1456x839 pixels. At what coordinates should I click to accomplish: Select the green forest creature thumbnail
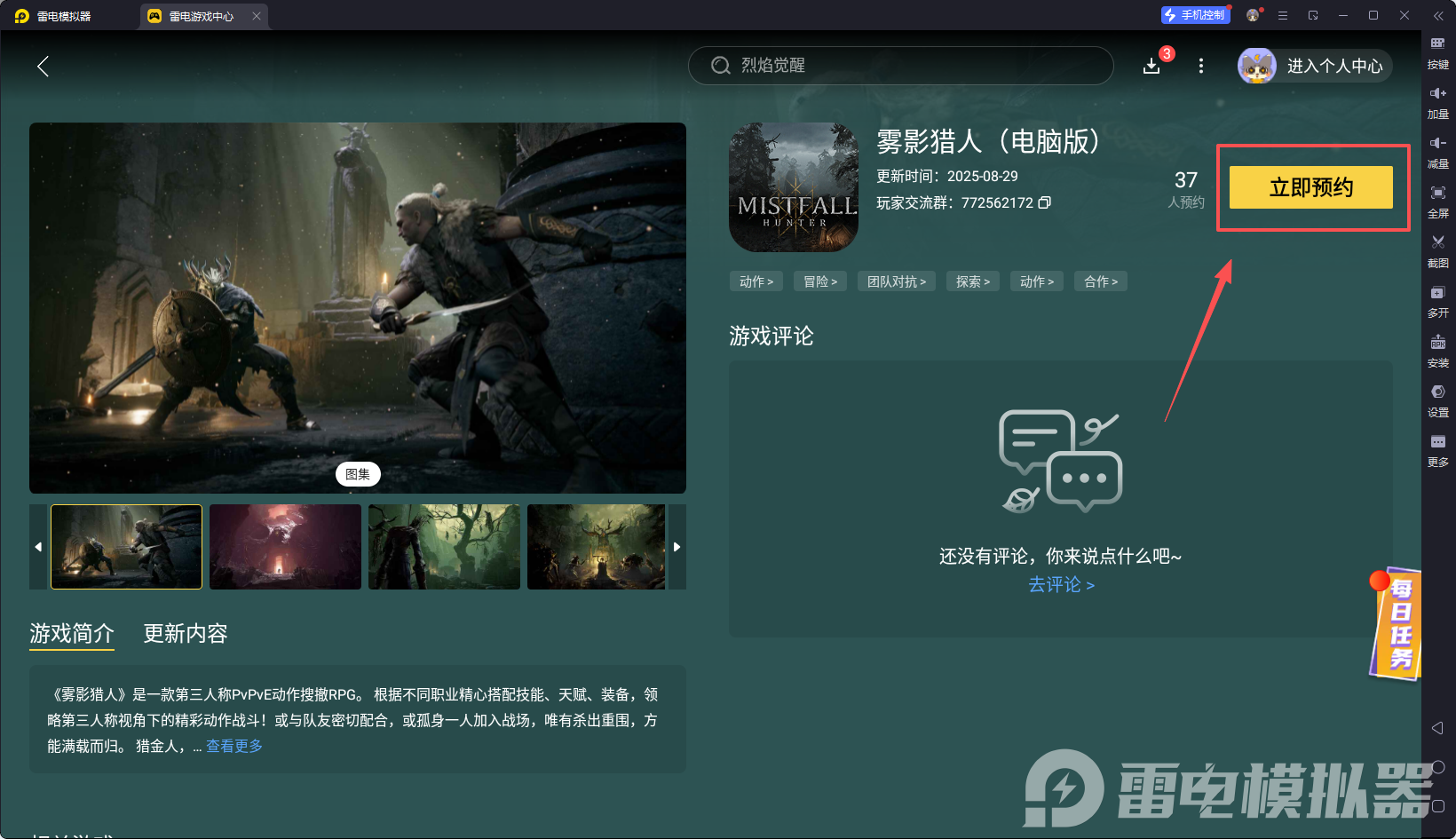[444, 547]
